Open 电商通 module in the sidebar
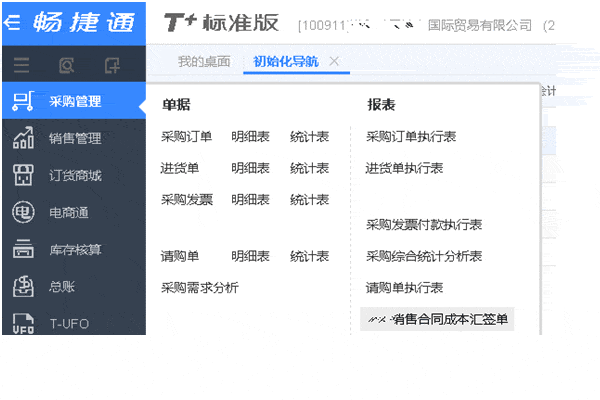Screen dimensions: 600x400 (x=74, y=212)
